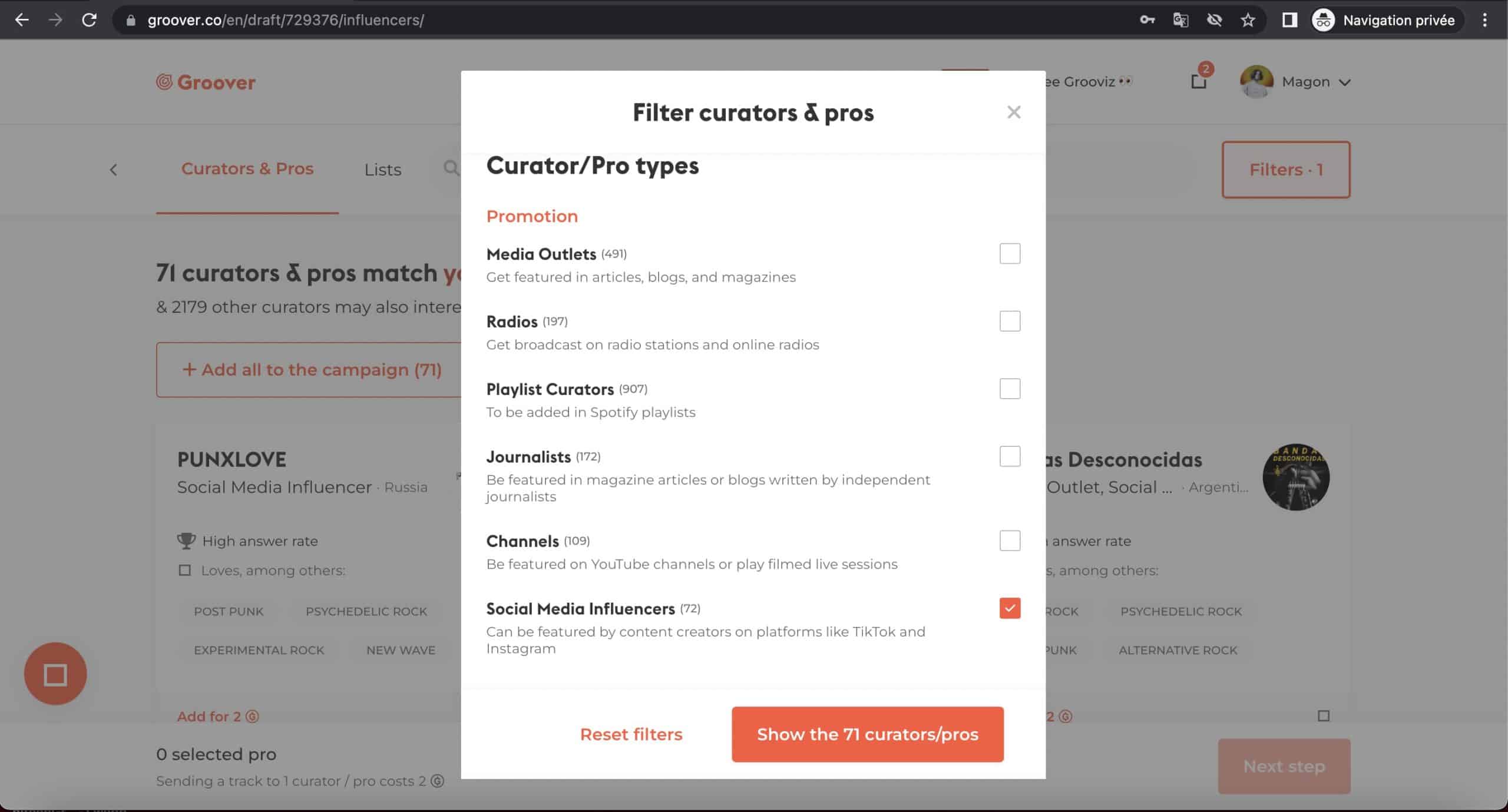Tick the Journalists checkbox
This screenshot has width=1508, height=812.
(1010, 456)
